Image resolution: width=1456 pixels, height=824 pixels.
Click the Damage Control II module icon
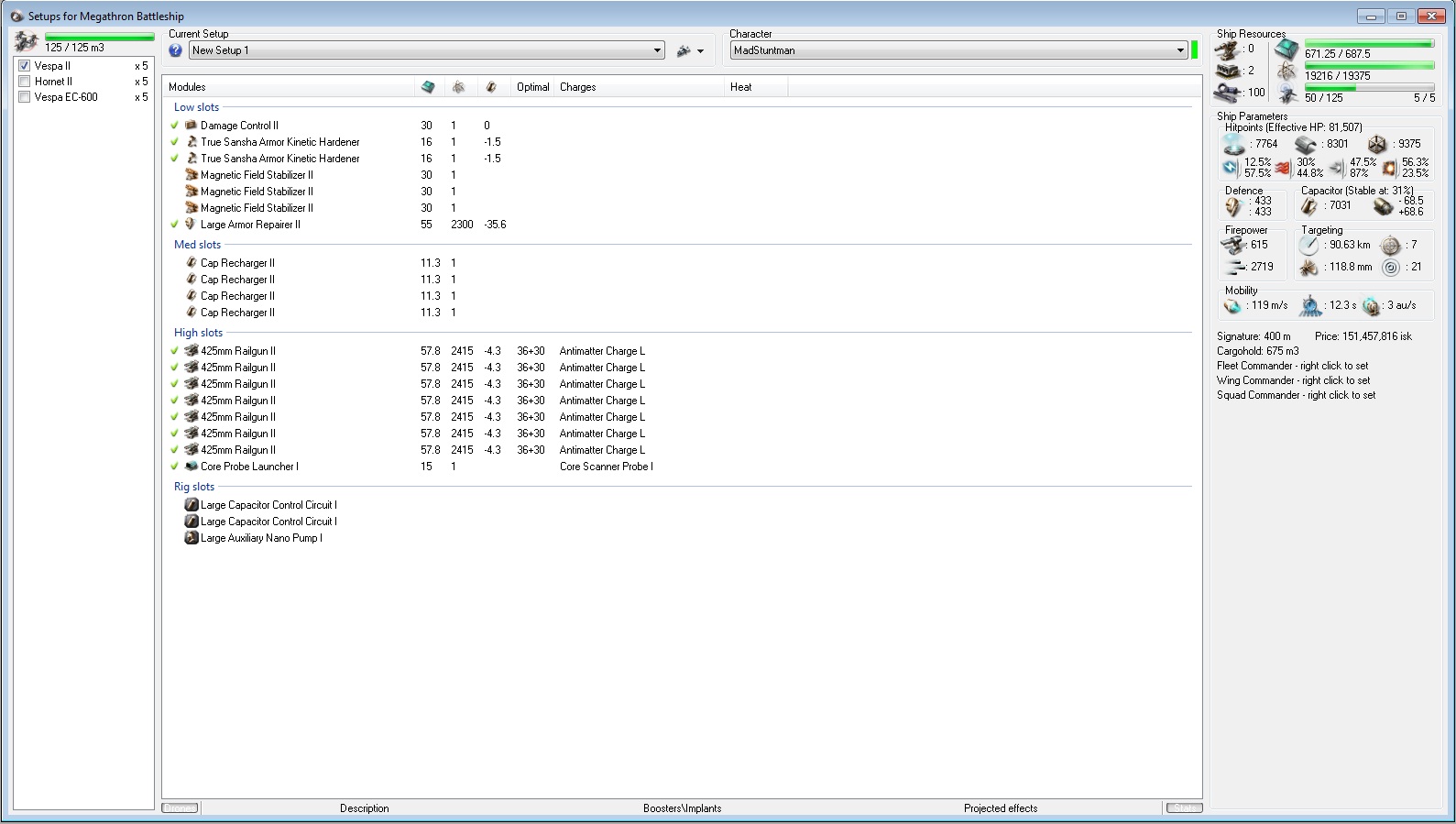tap(192, 126)
